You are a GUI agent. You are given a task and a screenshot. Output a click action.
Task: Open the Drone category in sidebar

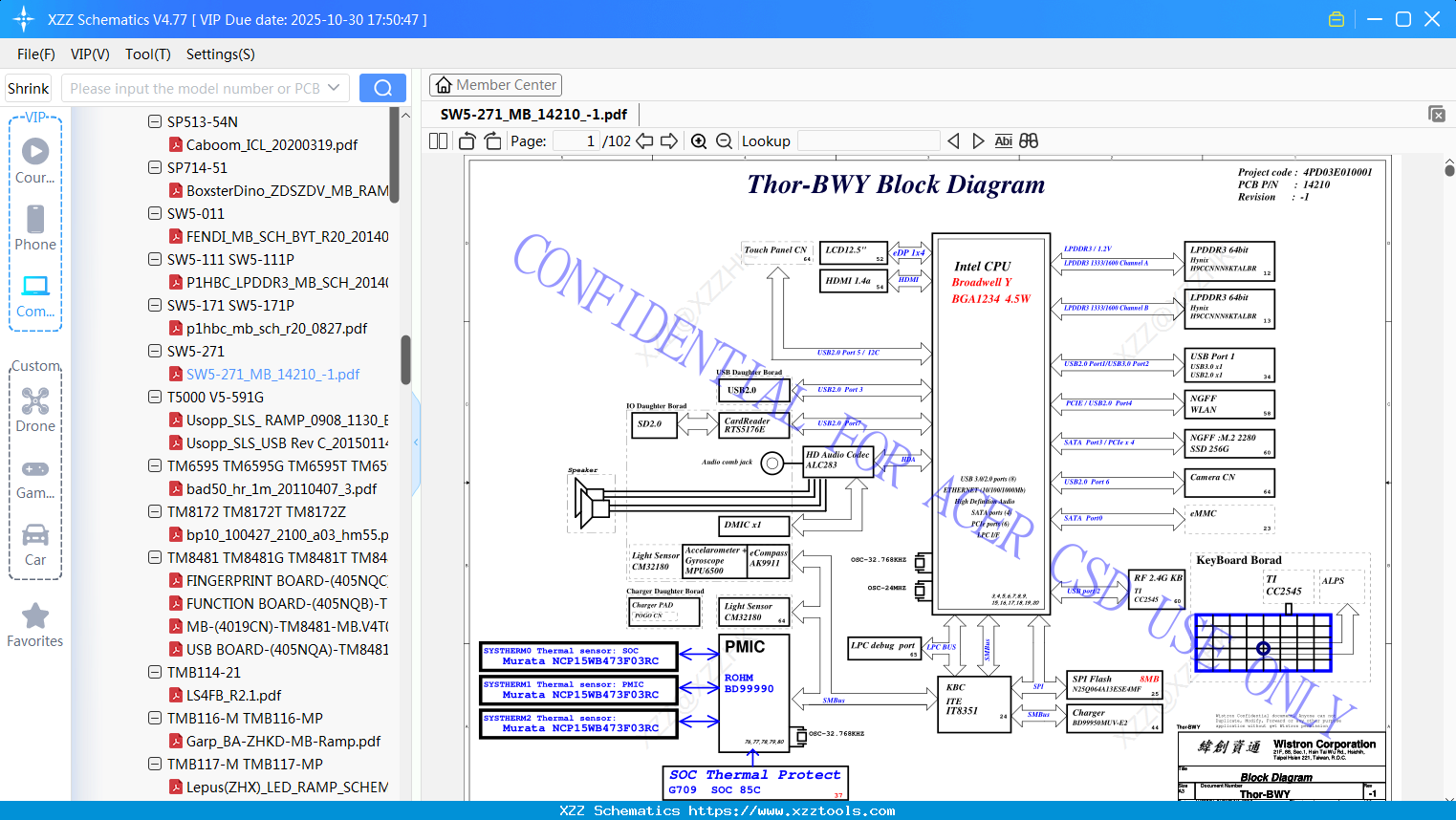[x=35, y=410]
